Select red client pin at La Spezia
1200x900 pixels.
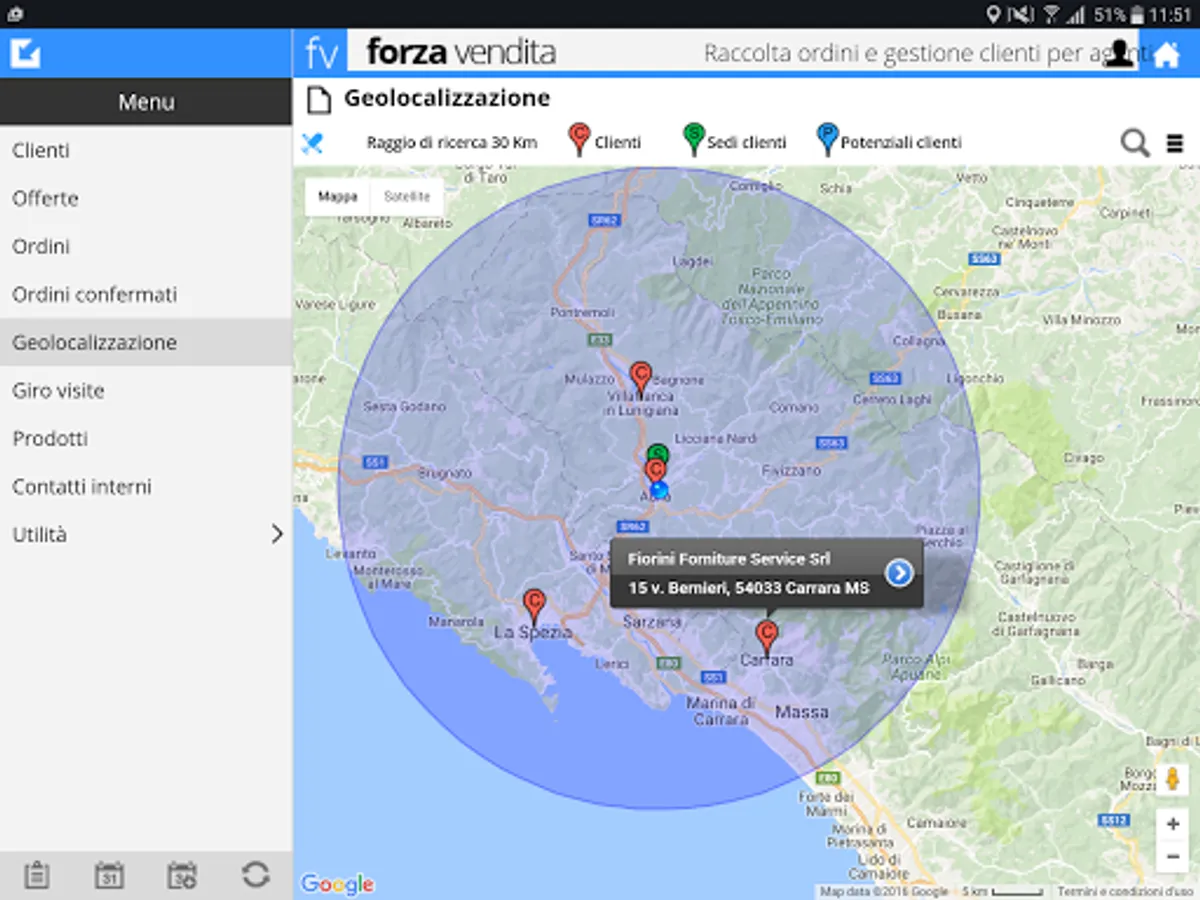click(535, 606)
